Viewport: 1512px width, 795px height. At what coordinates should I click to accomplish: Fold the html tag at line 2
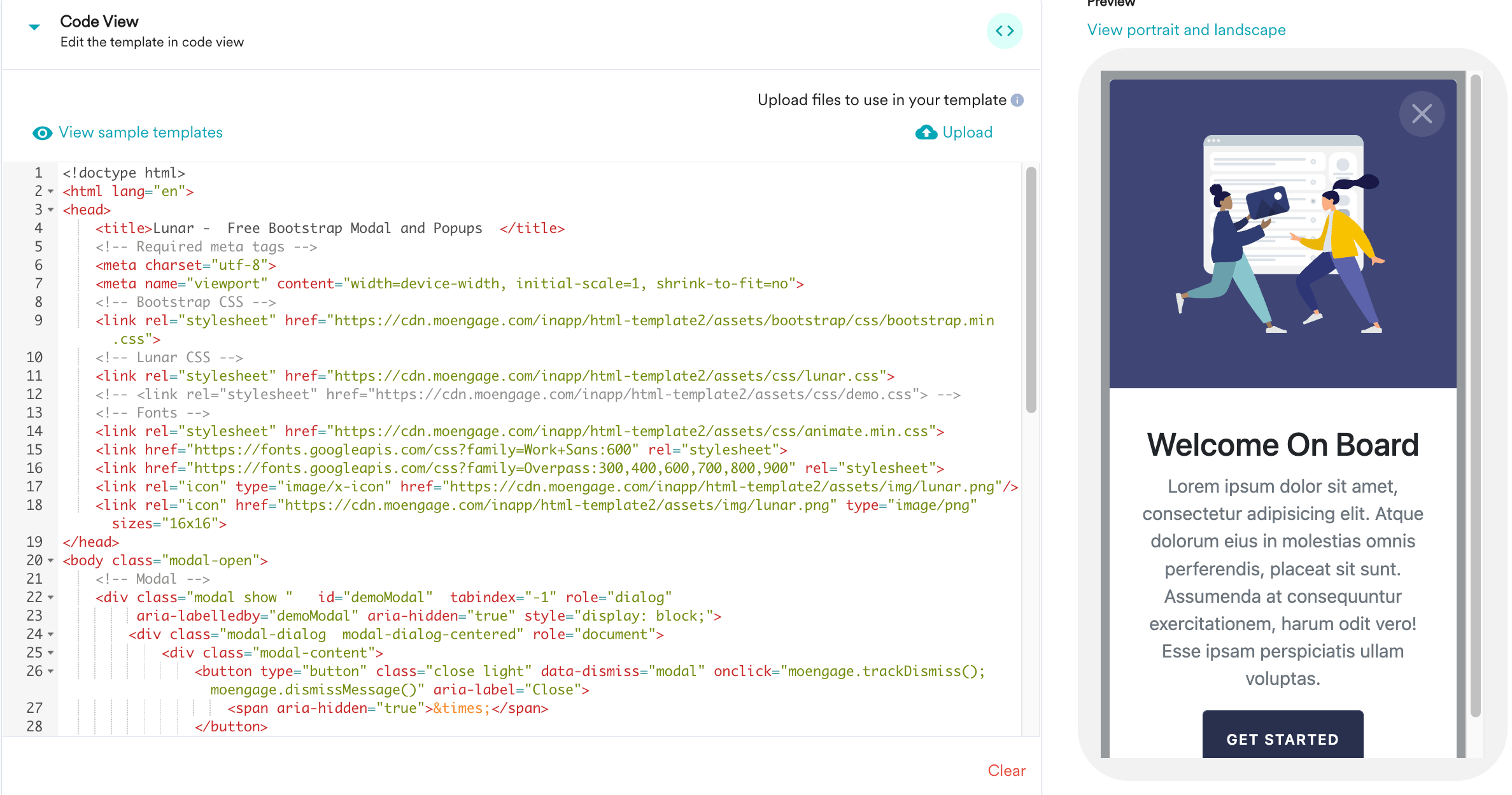tap(51, 191)
